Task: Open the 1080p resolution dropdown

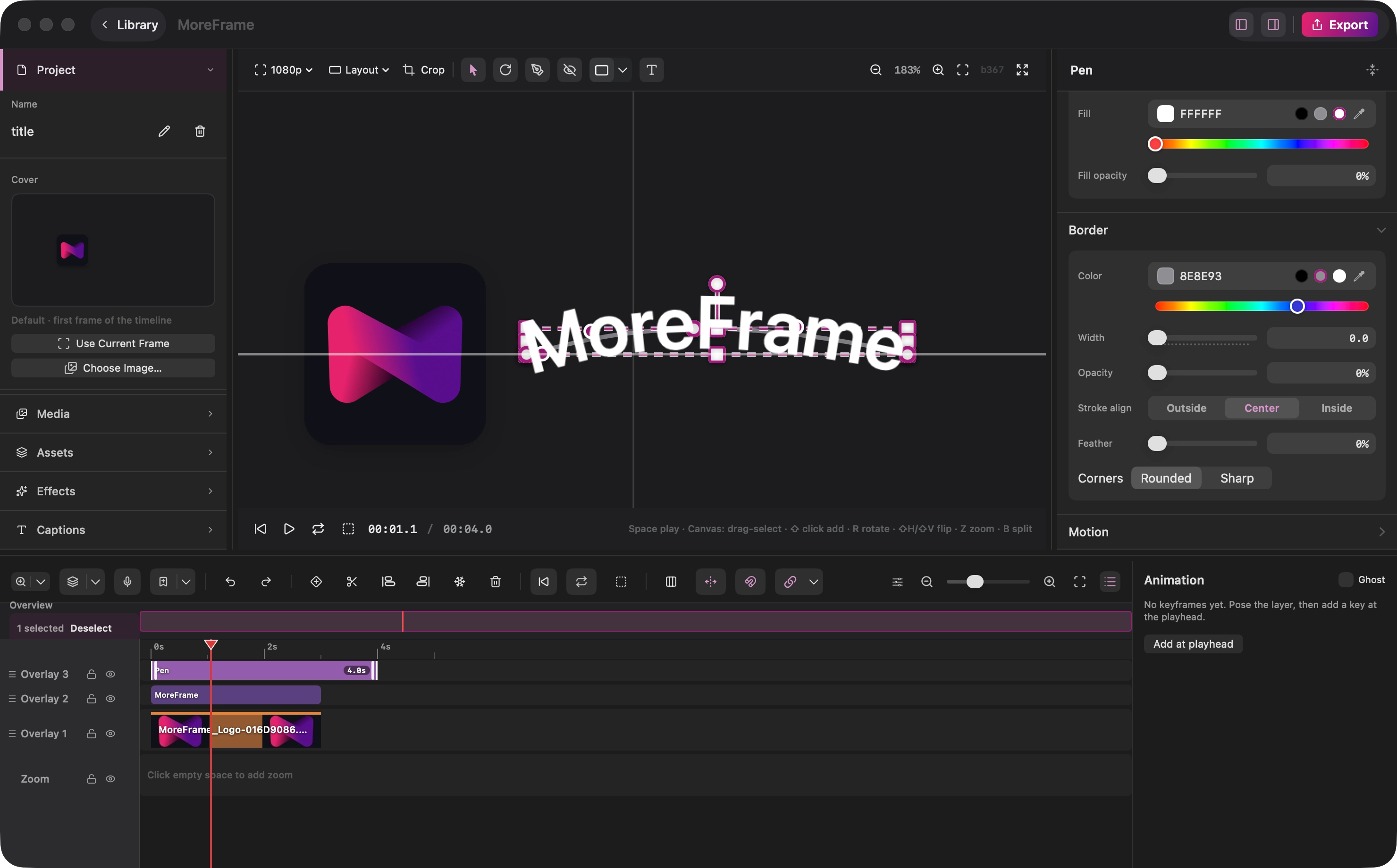Action: [x=283, y=70]
